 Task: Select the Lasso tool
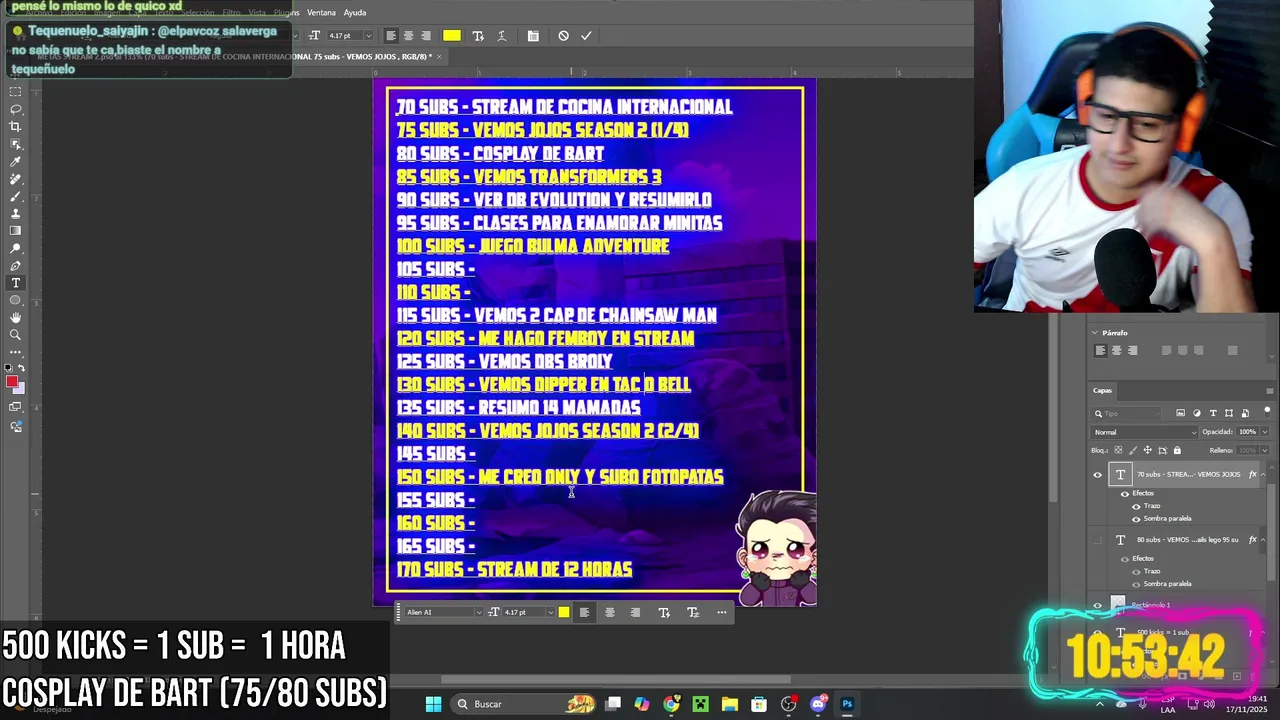click(x=15, y=109)
